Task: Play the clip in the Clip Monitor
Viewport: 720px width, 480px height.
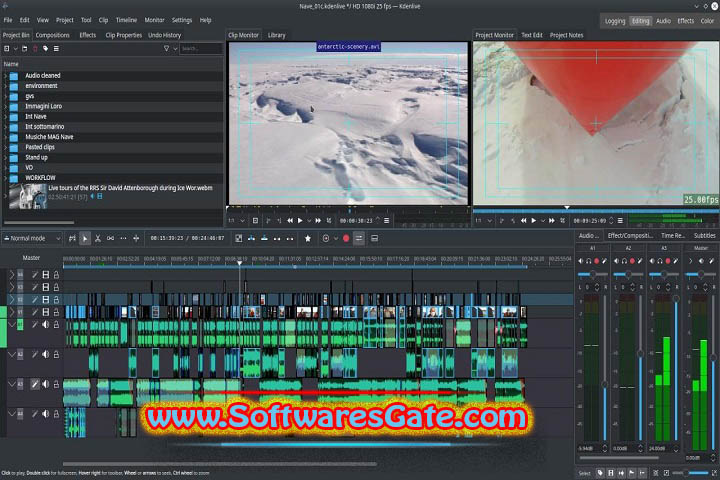Action: click(x=300, y=221)
